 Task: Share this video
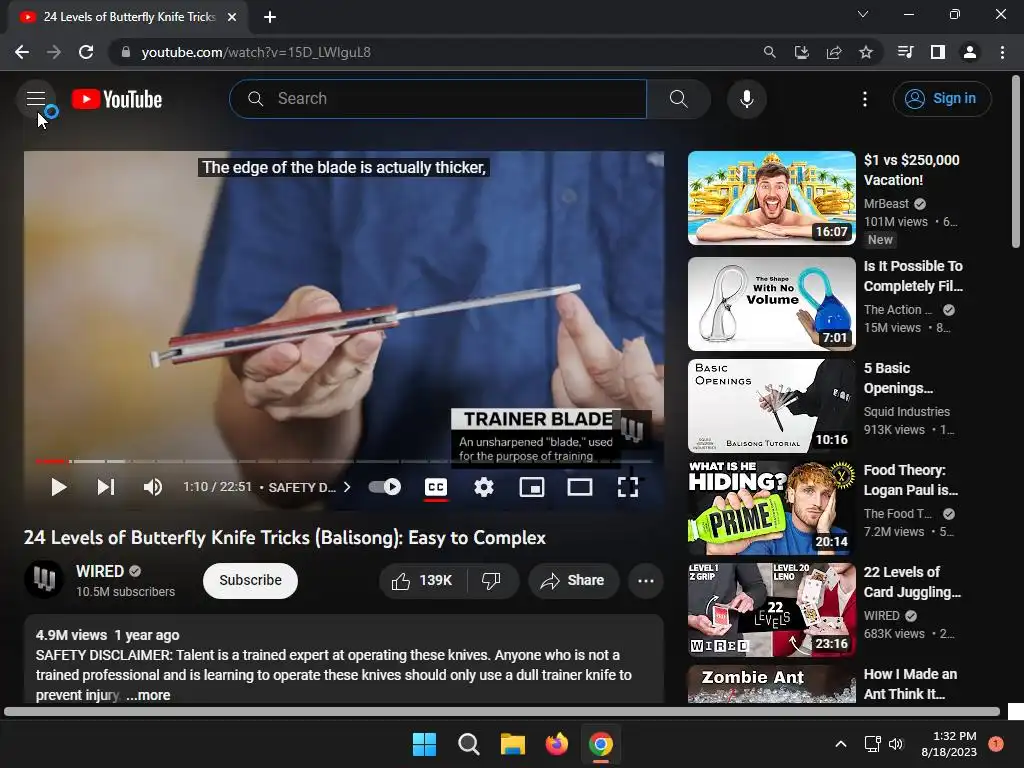[573, 581]
